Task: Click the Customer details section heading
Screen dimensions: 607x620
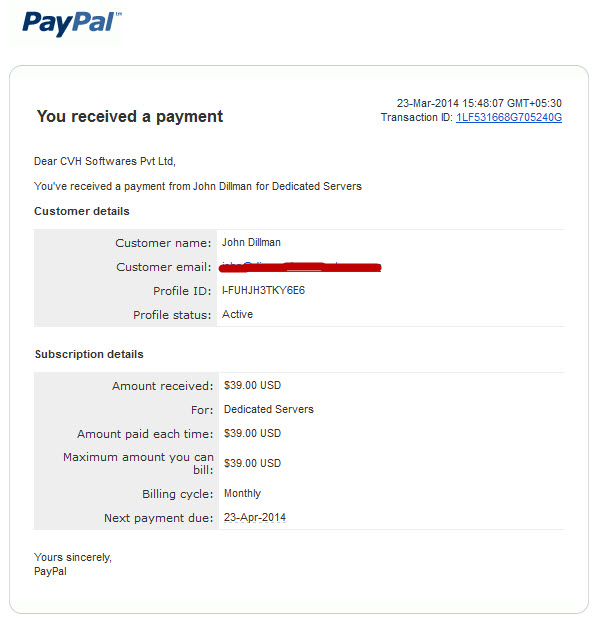Action: [82, 211]
